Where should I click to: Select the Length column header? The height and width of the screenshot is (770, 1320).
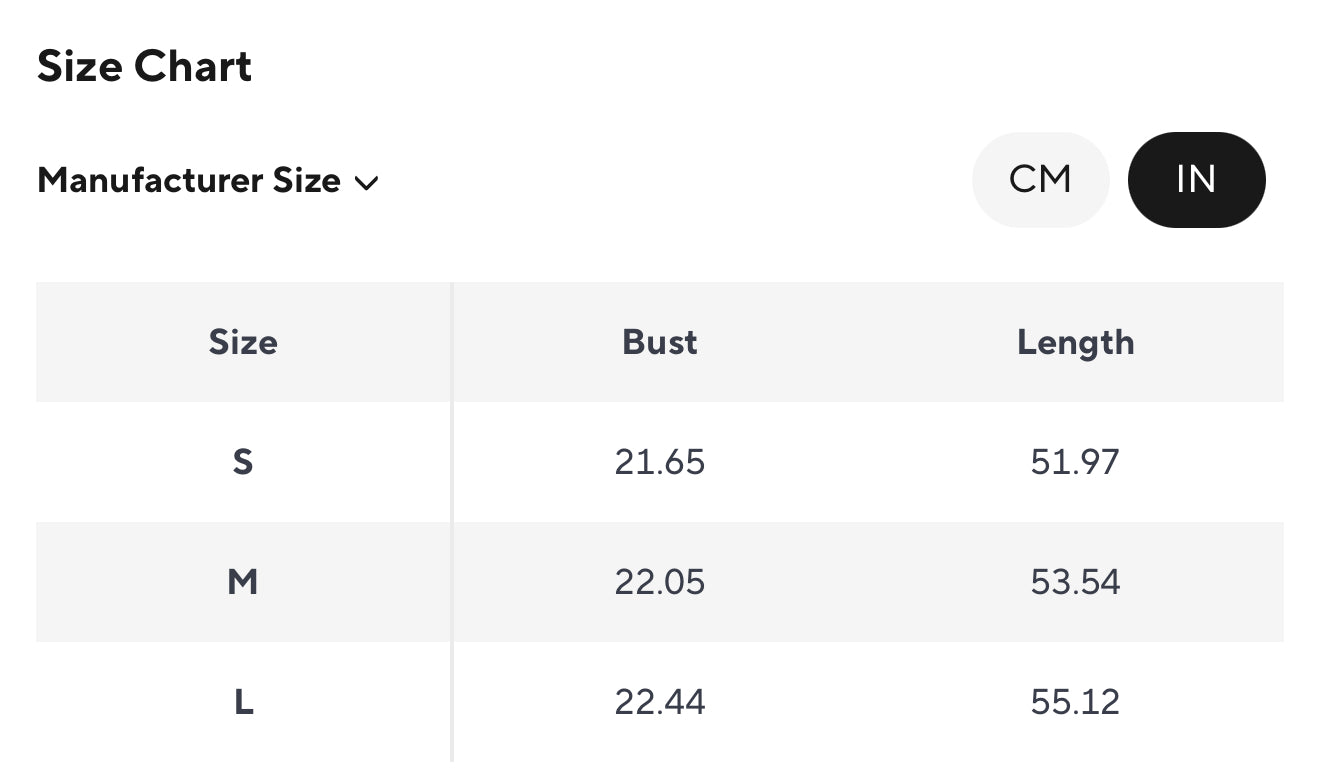pos(1075,342)
